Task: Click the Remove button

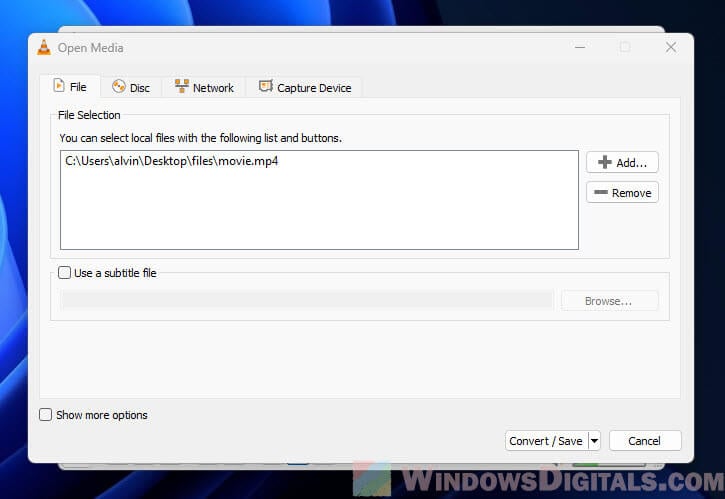Action: (x=622, y=192)
